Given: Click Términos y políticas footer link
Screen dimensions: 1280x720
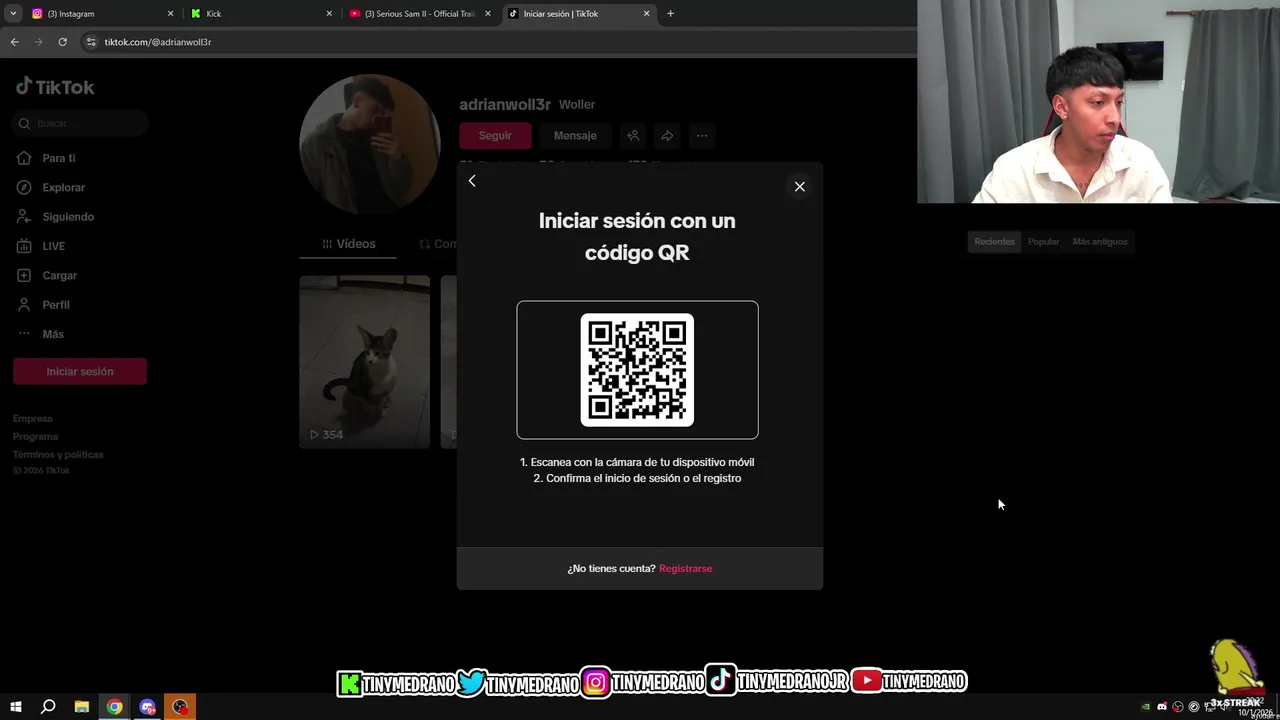Looking at the screenshot, I should (x=58, y=455).
